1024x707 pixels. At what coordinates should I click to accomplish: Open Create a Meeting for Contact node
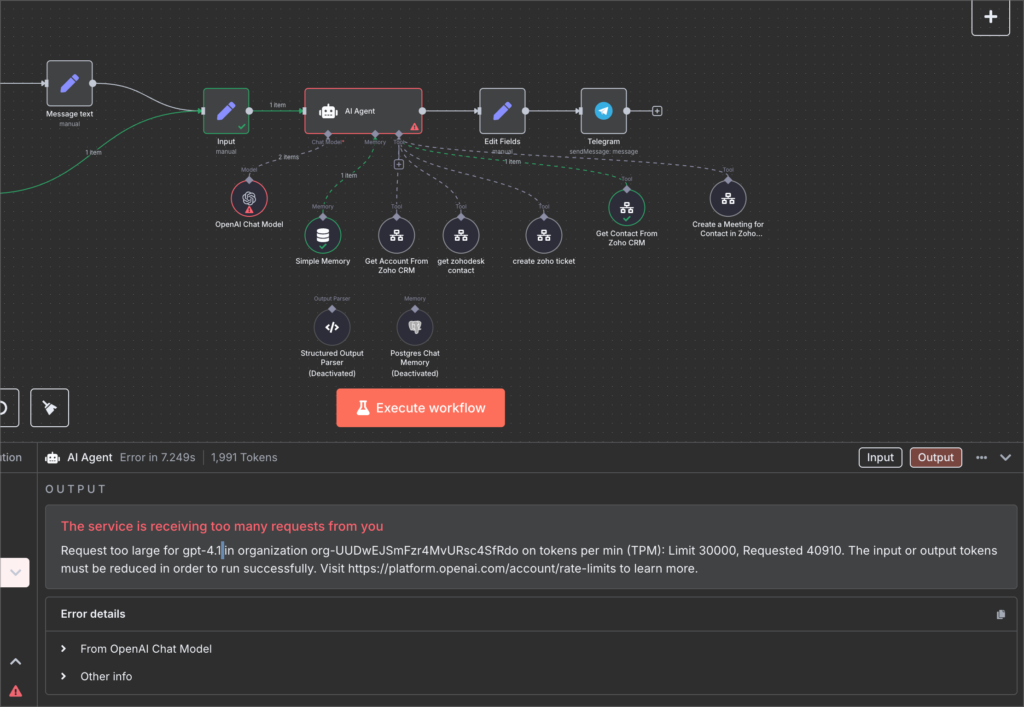click(x=728, y=198)
